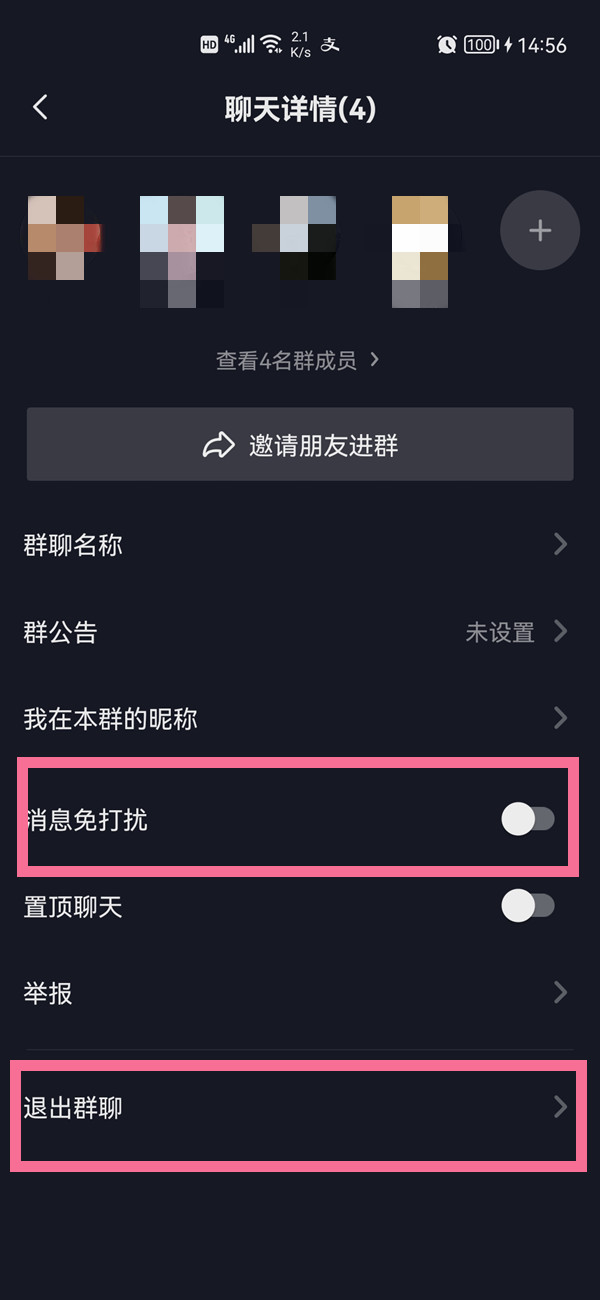This screenshot has width=600, height=1300.
Task: Tap the plus icon to add a member
Action: click(540, 230)
